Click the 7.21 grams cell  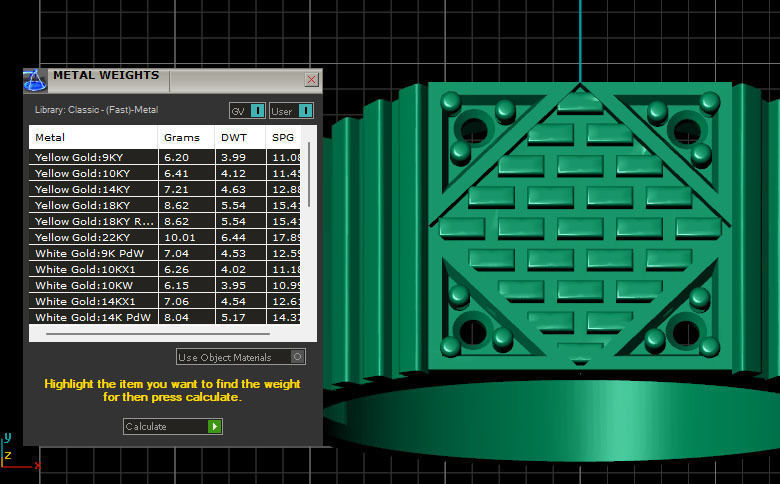point(187,189)
